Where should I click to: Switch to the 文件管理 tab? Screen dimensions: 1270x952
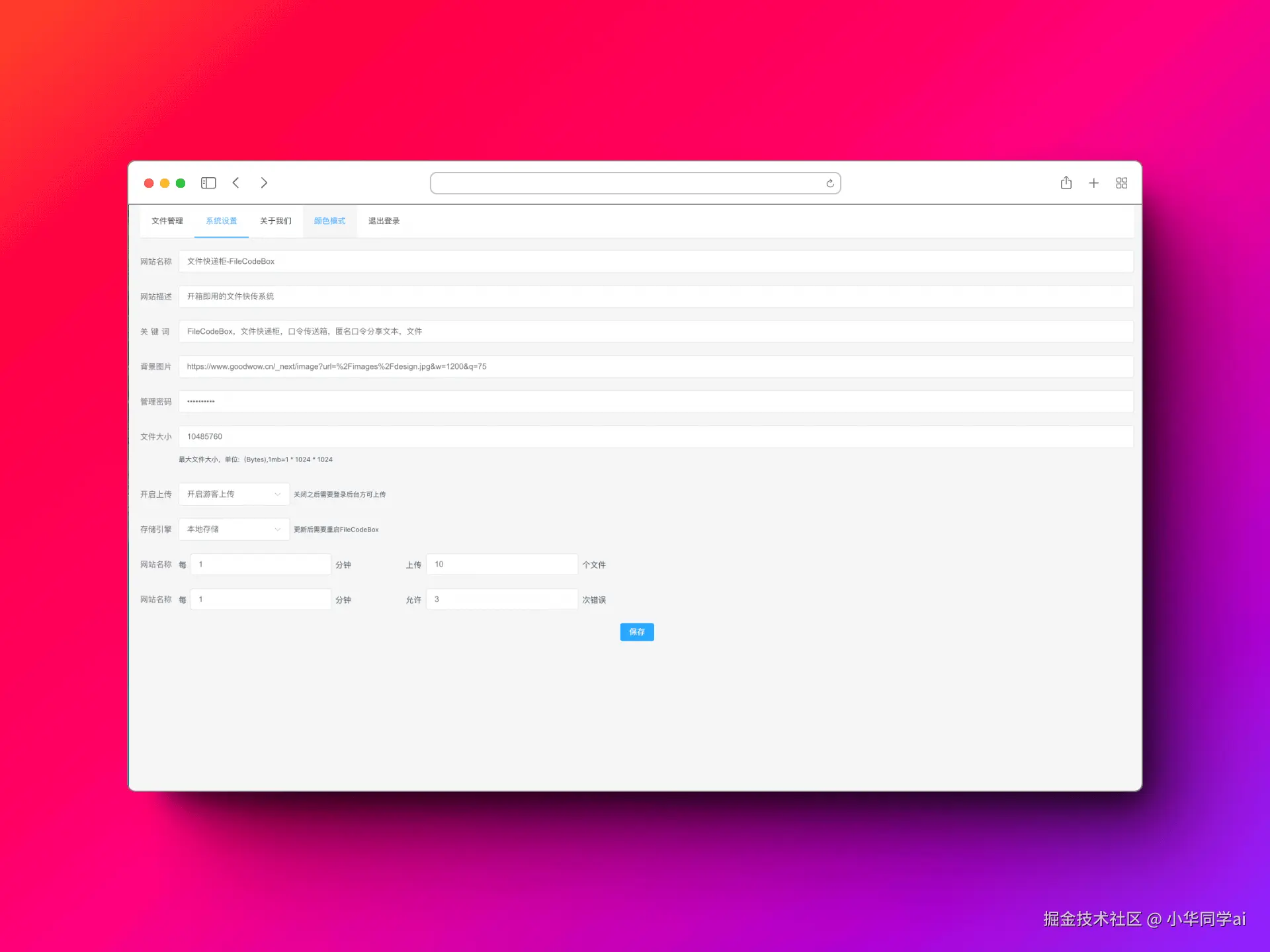pos(167,221)
